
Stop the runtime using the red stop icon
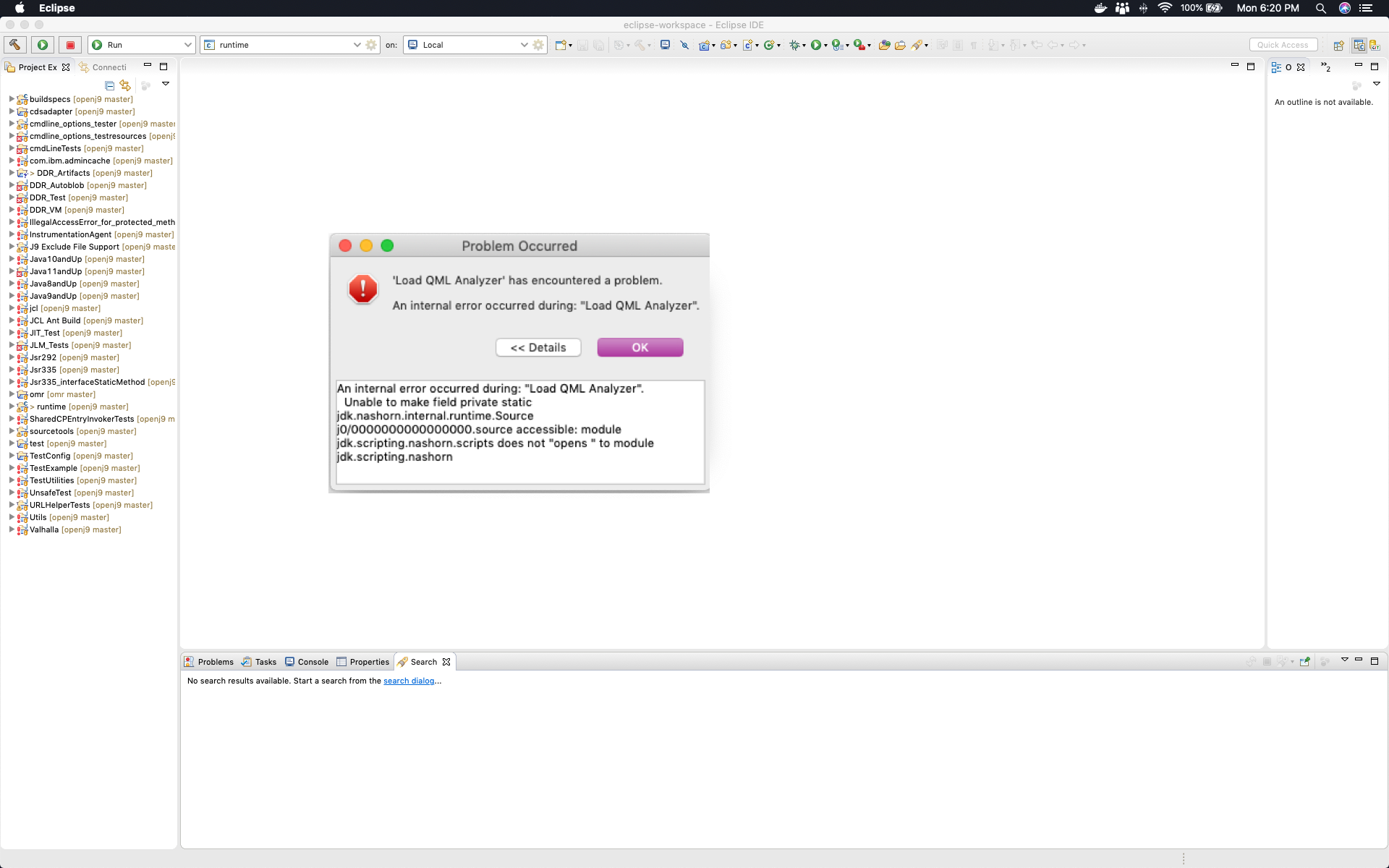pyautogui.click(x=69, y=44)
